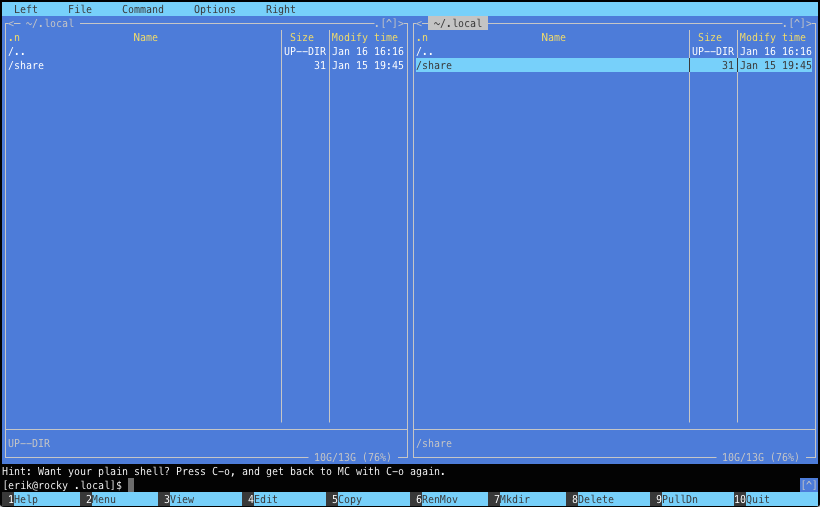Click left panel history forward arrow

[402, 23]
